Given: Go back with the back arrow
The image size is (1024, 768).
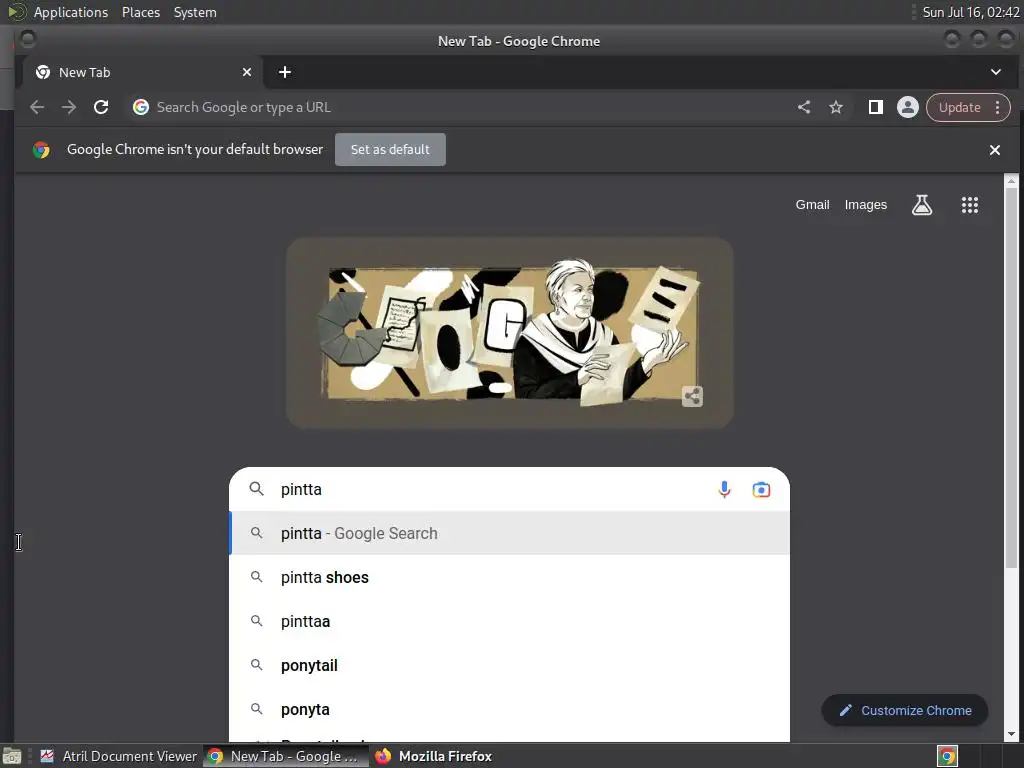Looking at the screenshot, I should pyautogui.click(x=37, y=107).
